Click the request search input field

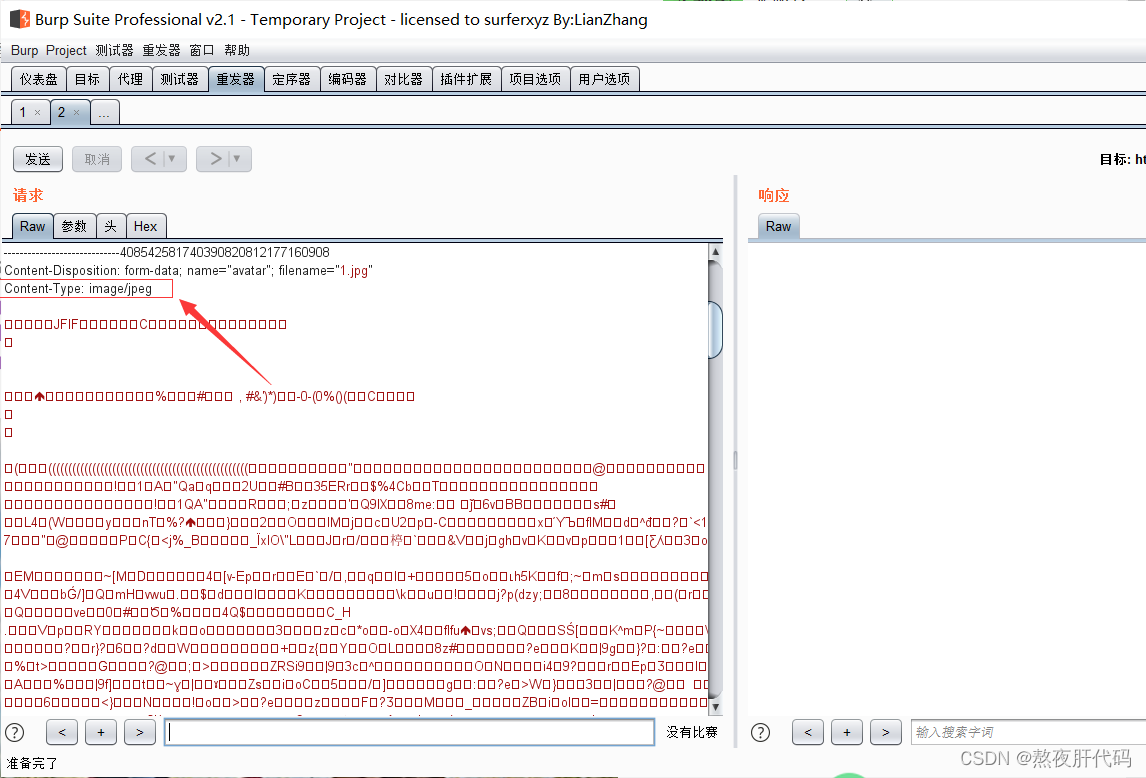pos(409,732)
